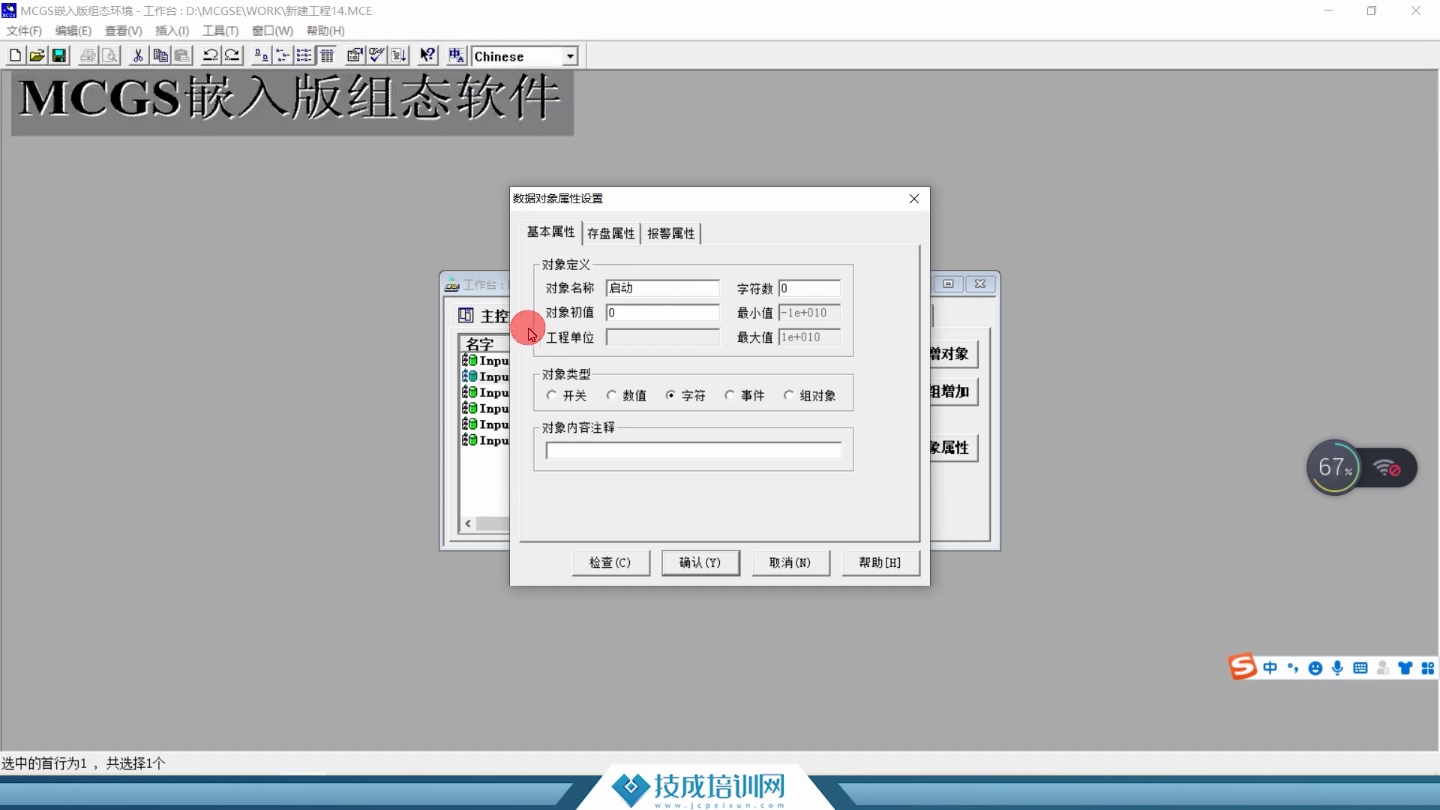The width and height of the screenshot is (1440, 810).
Task: Click the 对象名称 field containing 启动
Action: click(x=662, y=288)
